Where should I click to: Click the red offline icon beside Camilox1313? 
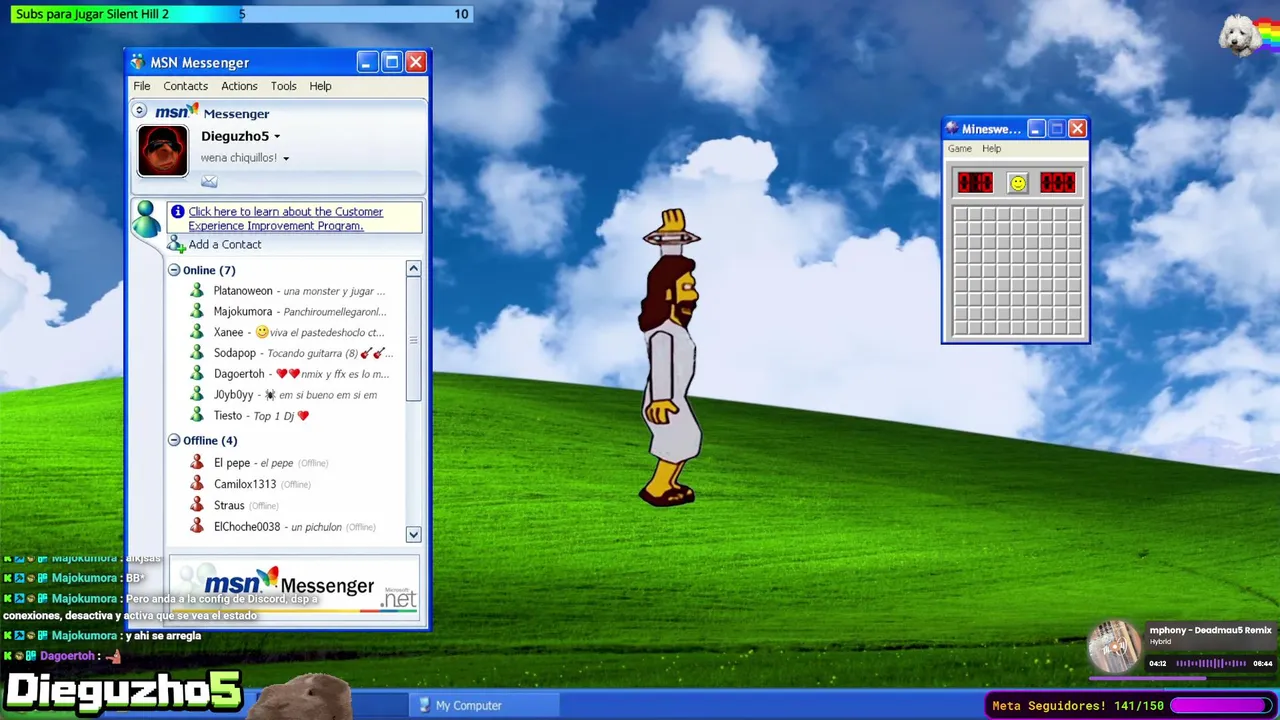tap(197, 484)
